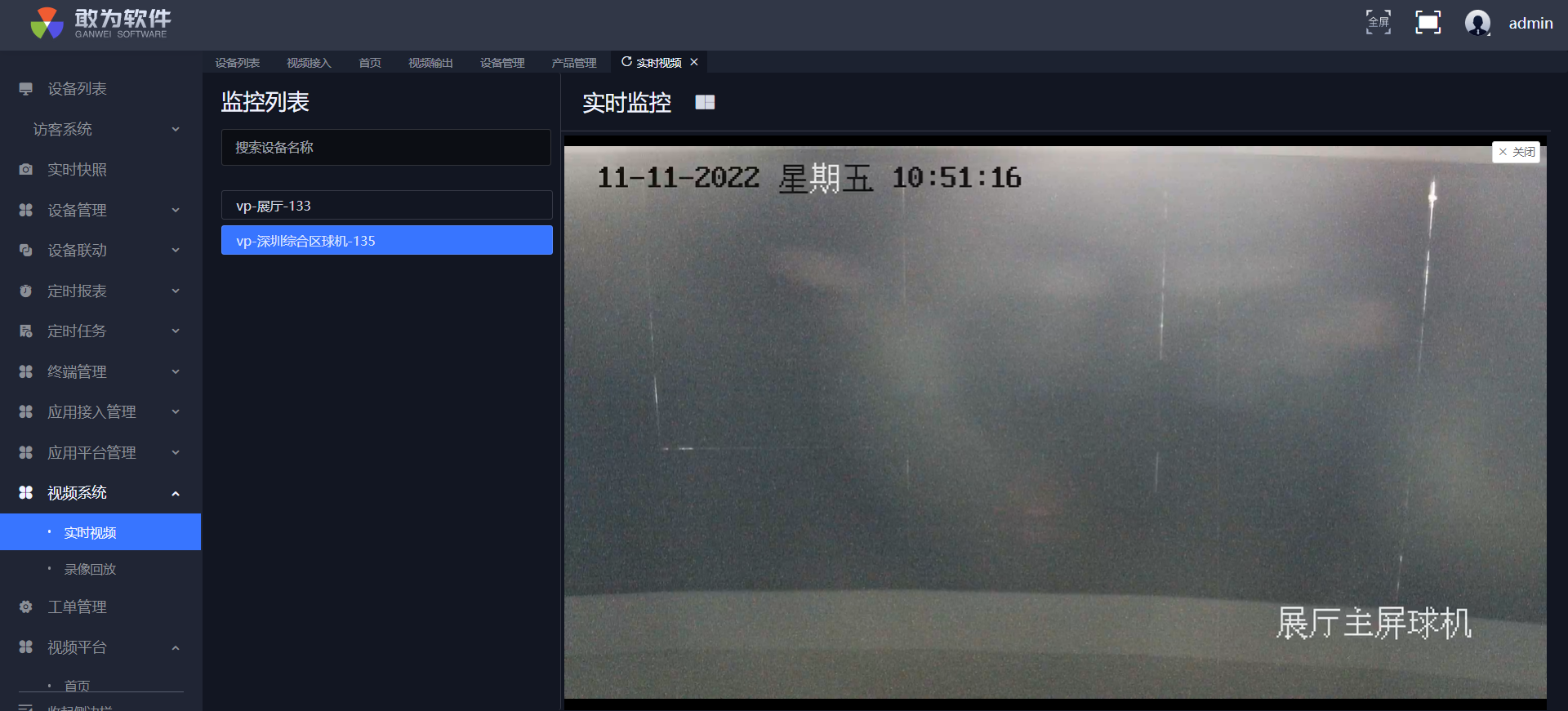The image size is (1568, 711).
Task: Expand the 定时任务 chevron
Action: tap(176, 331)
